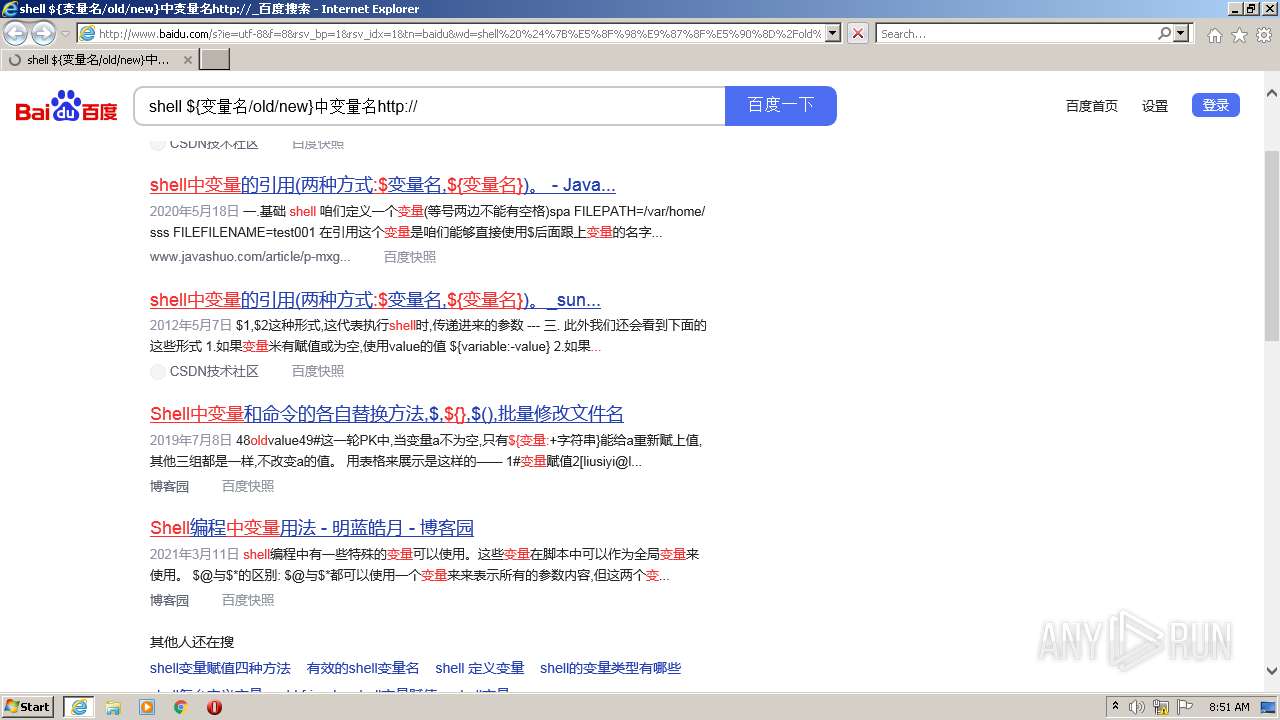Click the page scrollbar up arrow
The height and width of the screenshot is (720, 1280).
tap(1271, 93)
